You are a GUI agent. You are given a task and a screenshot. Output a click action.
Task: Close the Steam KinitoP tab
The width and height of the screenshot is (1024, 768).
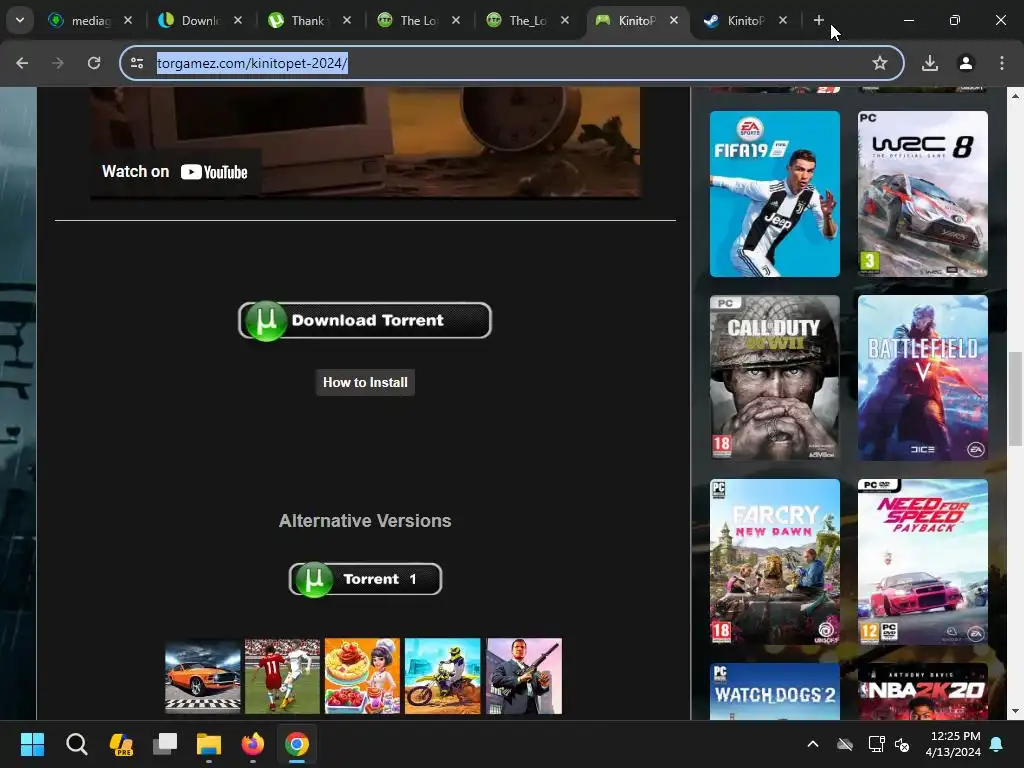coord(783,20)
